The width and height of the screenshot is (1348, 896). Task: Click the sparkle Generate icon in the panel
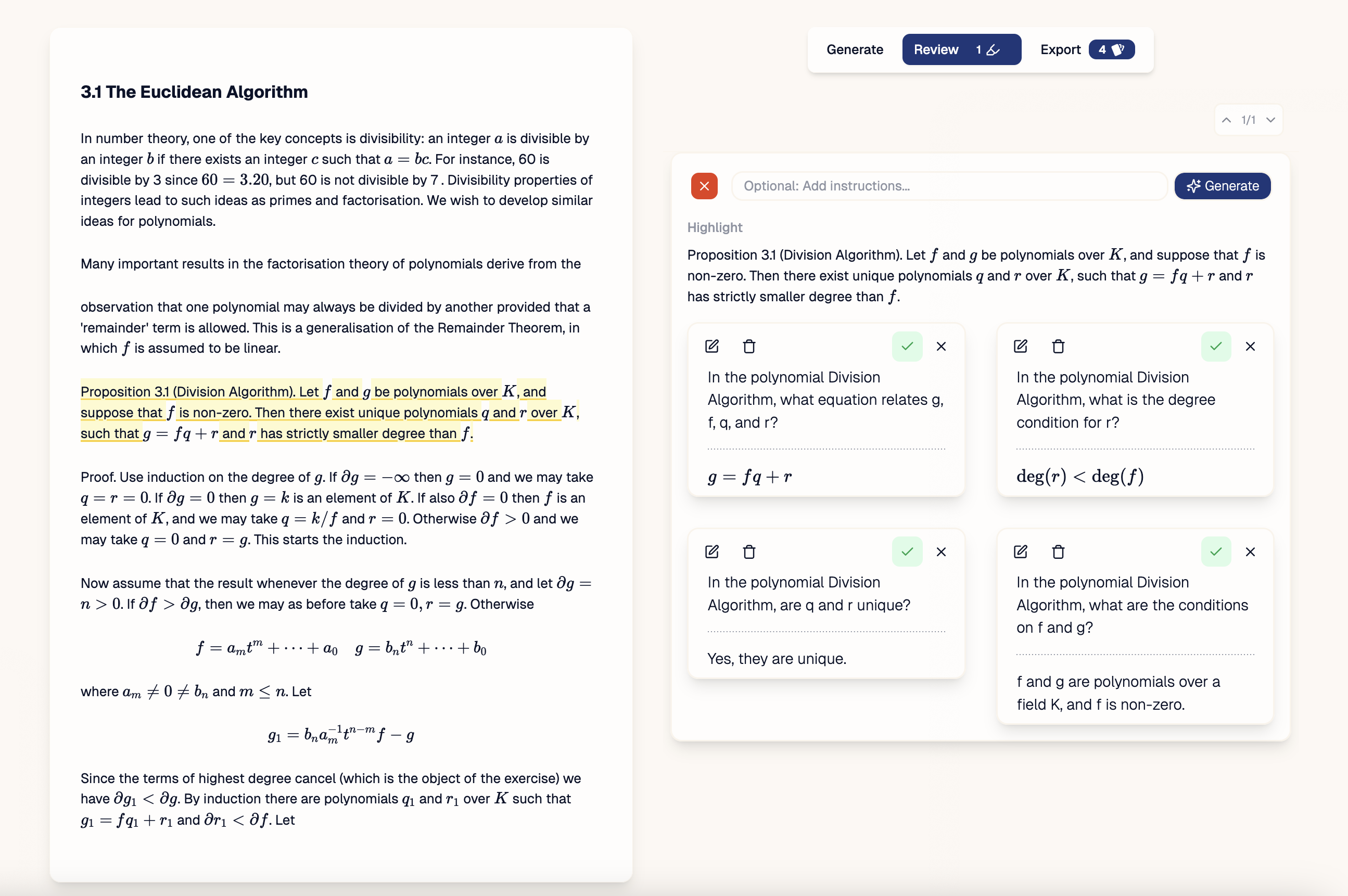pyautogui.click(x=1194, y=186)
